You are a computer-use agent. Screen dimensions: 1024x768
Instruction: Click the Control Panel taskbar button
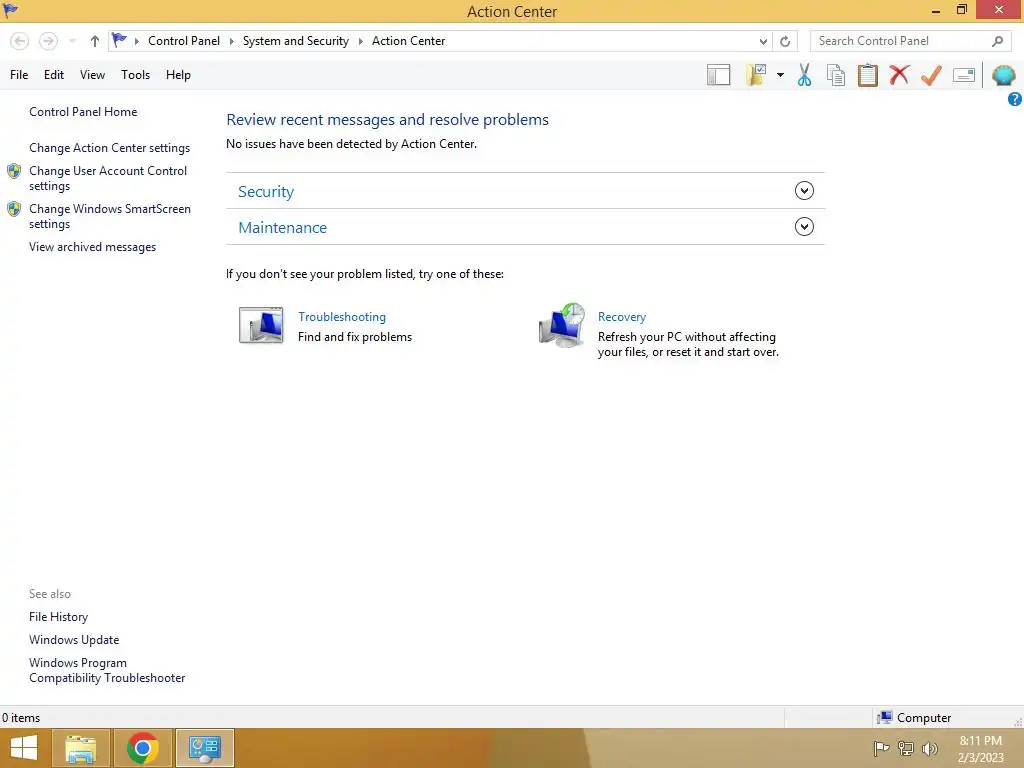[204, 748]
